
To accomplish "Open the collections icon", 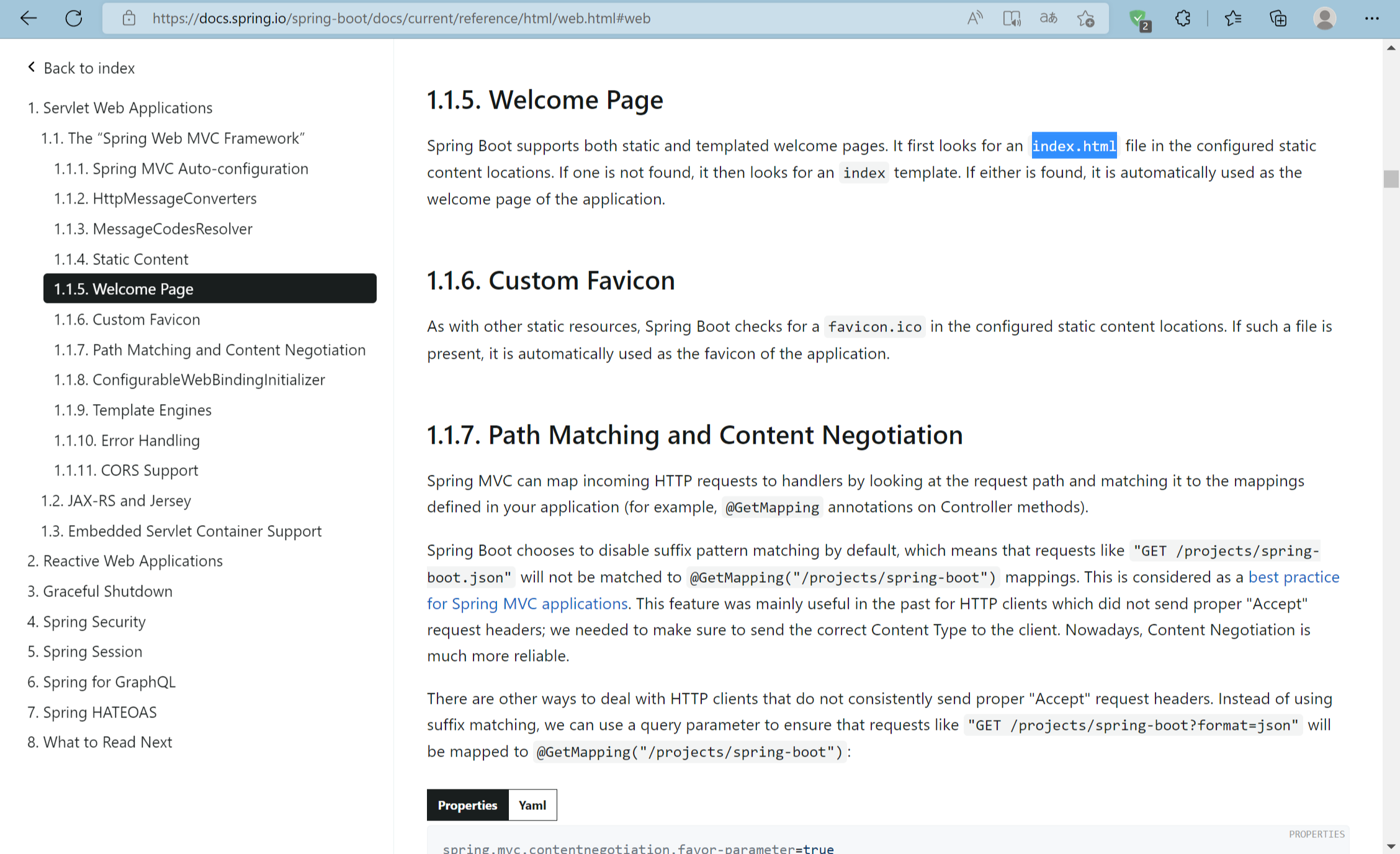I will click(1278, 18).
